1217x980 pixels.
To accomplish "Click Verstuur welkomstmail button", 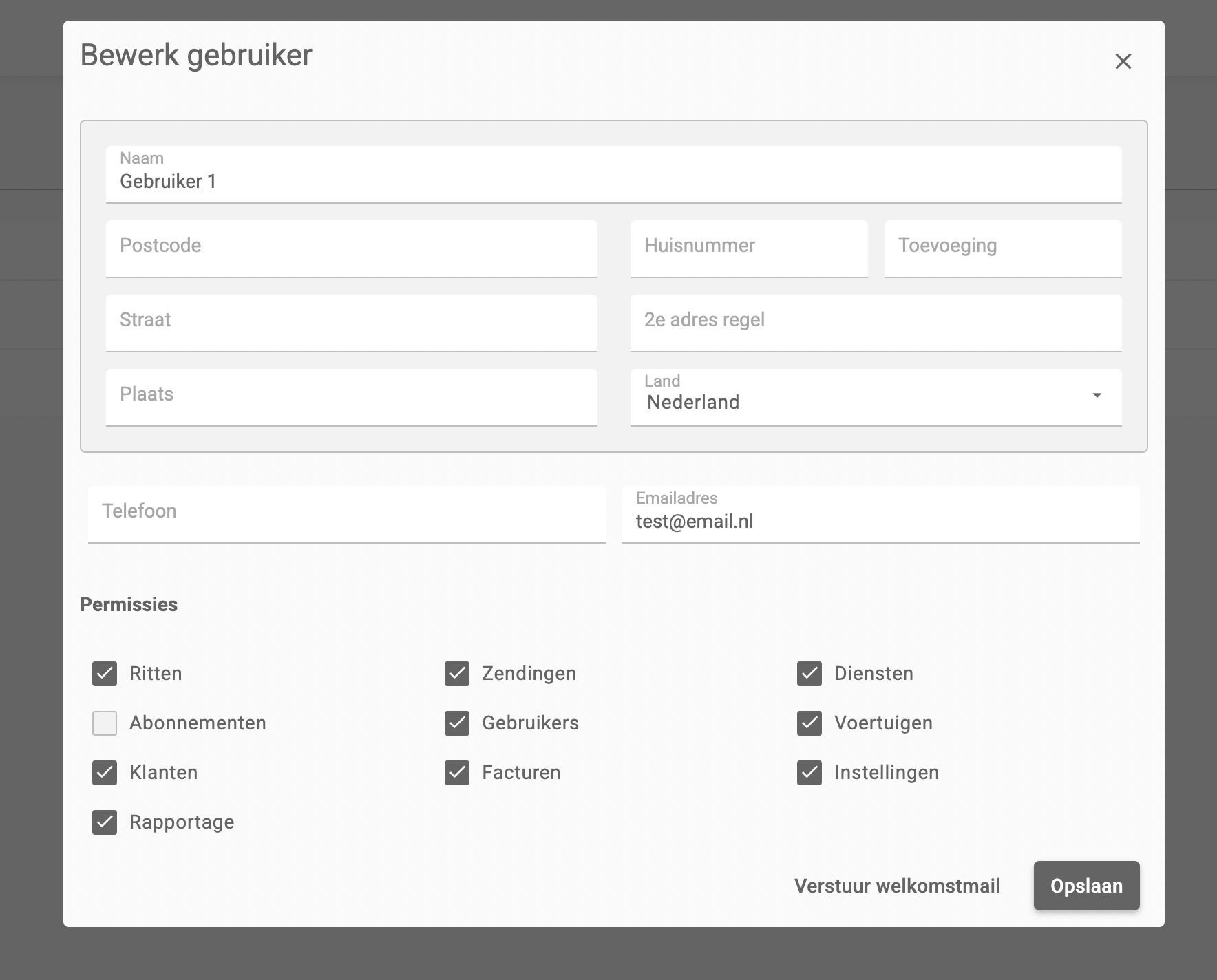I will [897, 886].
